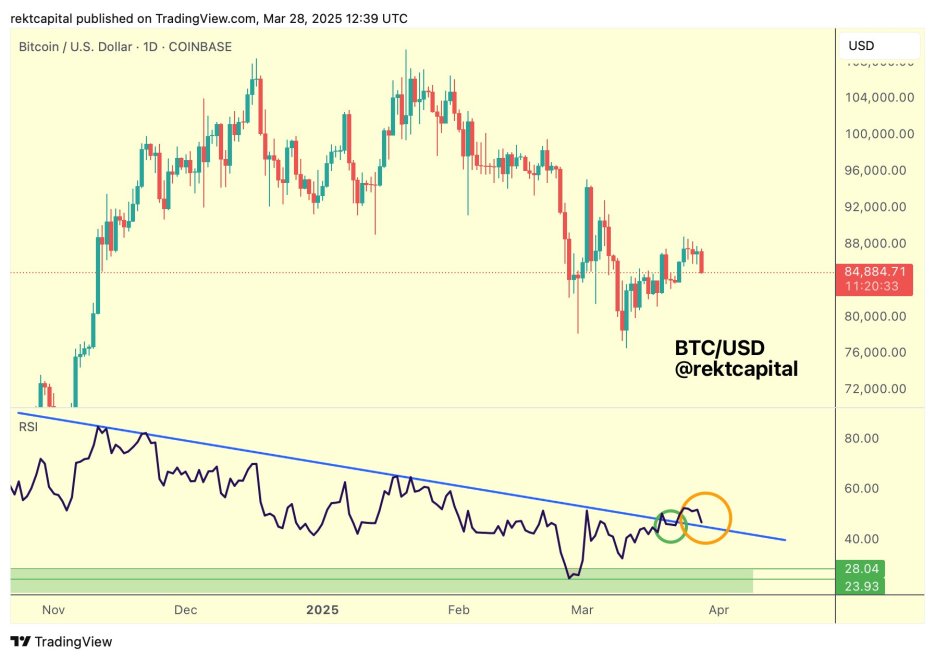The width and height of the screenshot is (935, 660).
Task: Click the 100,000.00 price axis label
Action: [x=879, y=134]
